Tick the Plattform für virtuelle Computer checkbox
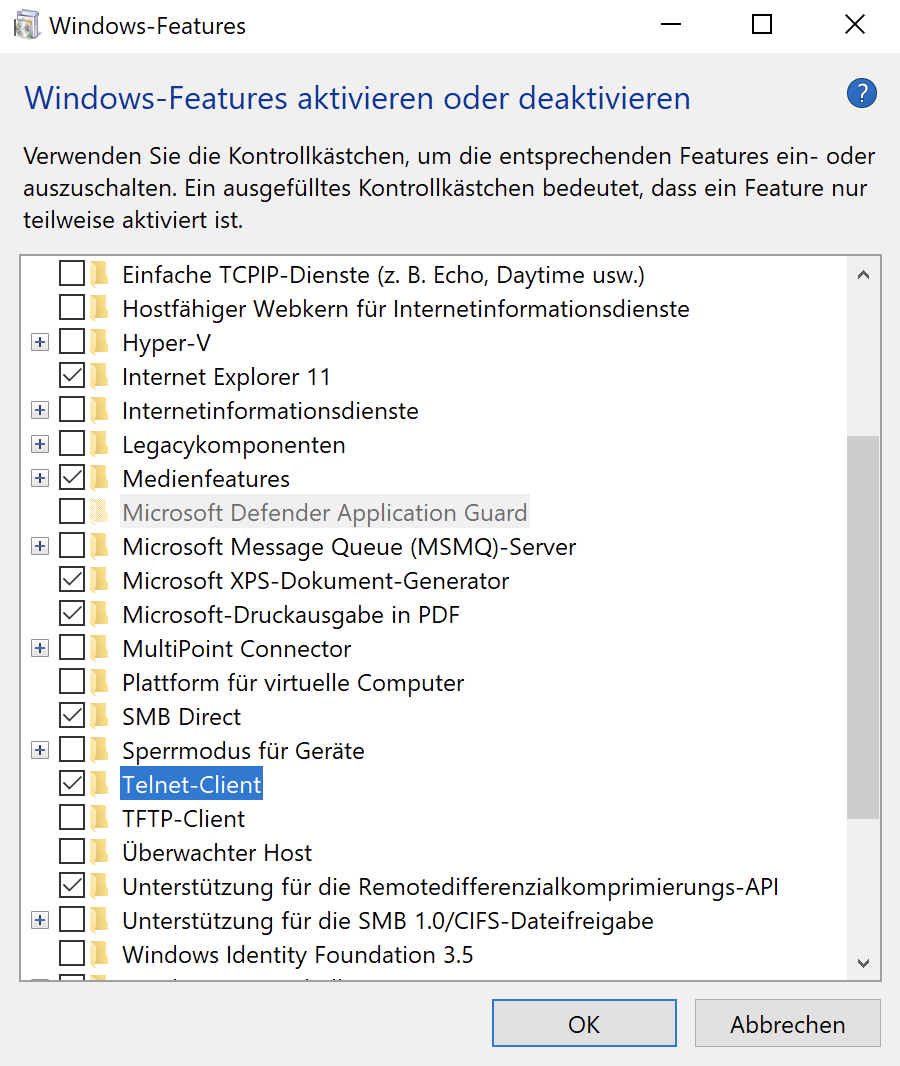900x1066 pixels. 72,681
